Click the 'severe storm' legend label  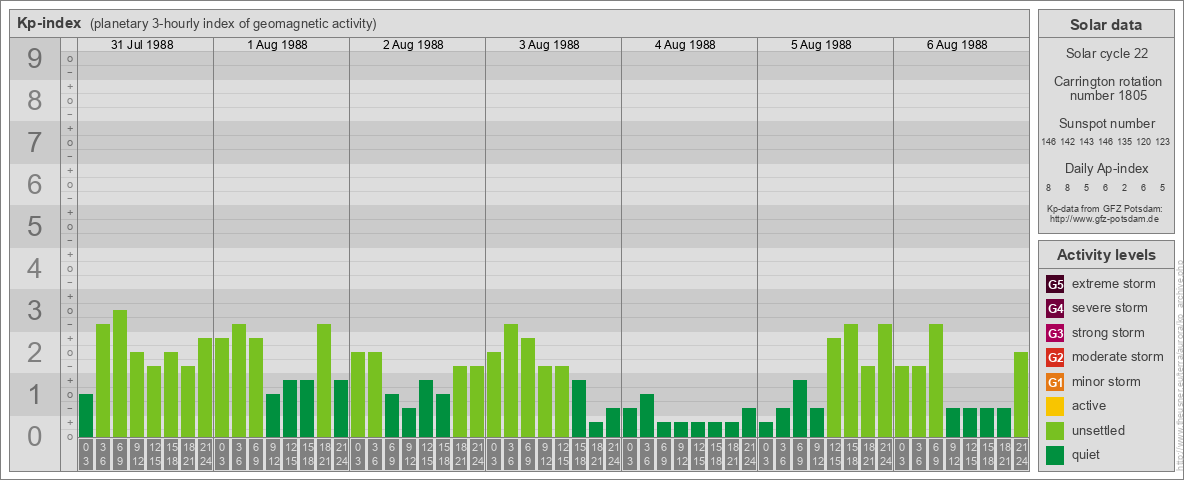pyautogui.click(x=1110, y=308)
